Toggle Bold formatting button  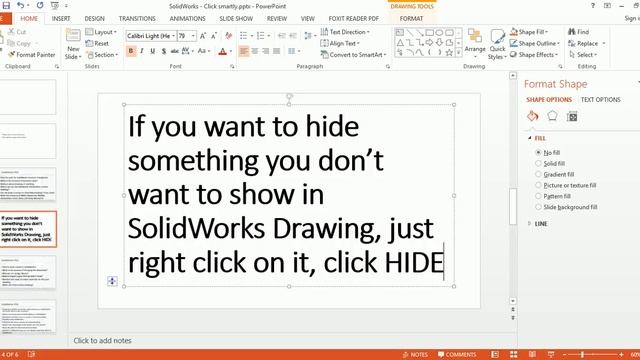click(131, 51)
